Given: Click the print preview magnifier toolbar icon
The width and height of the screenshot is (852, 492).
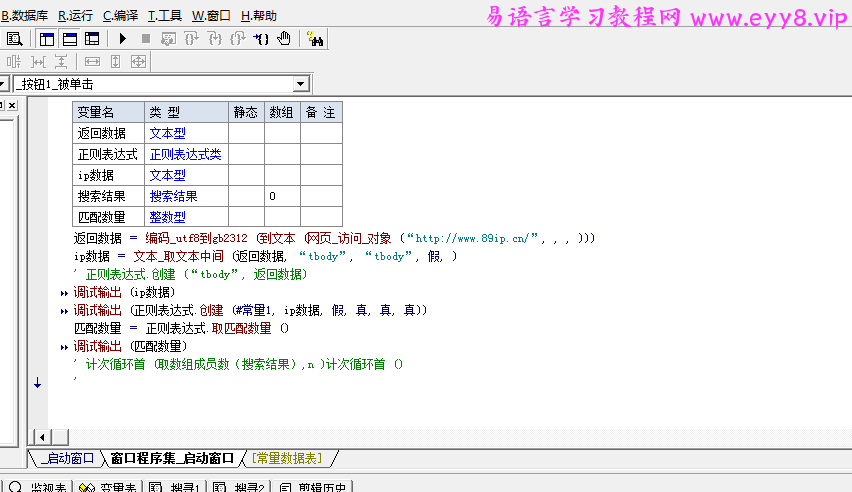Looking at the screenshot, I should point(14,39).
